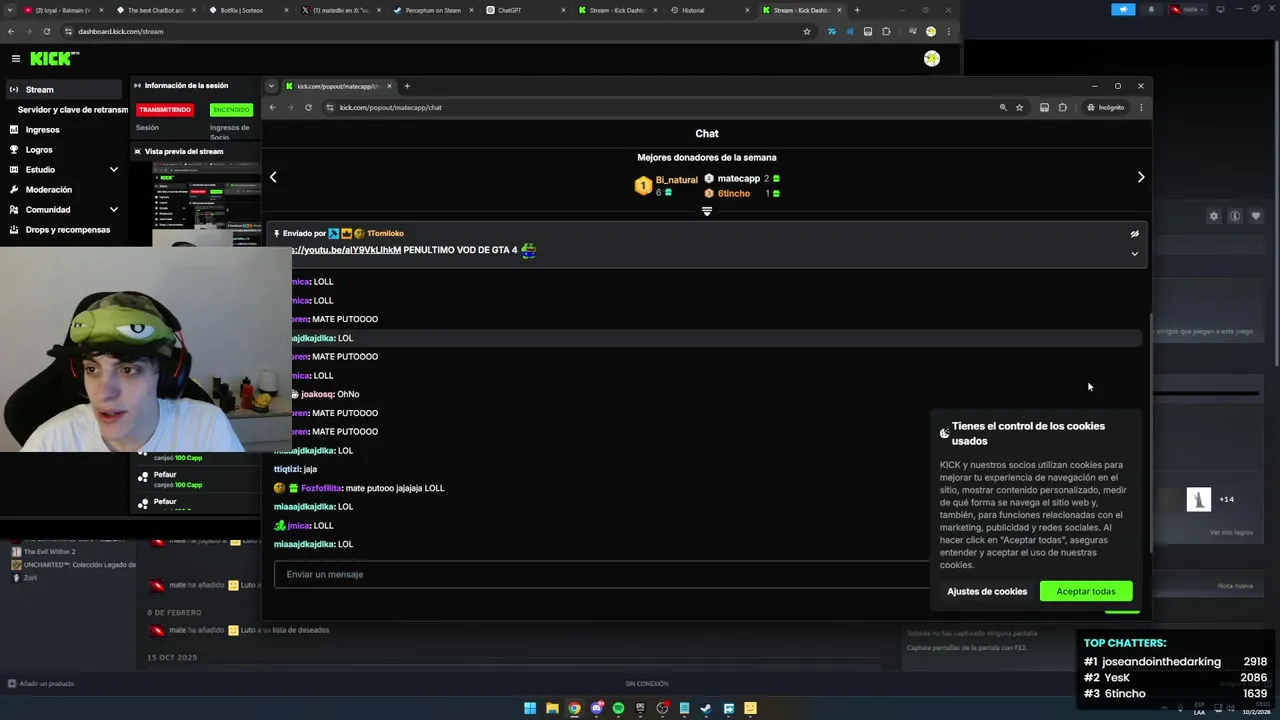Screen dimensions: 1280x720
Task: Click the ENCENDIDO status badge
Action: pyautogui.click(x=231, y=109)
